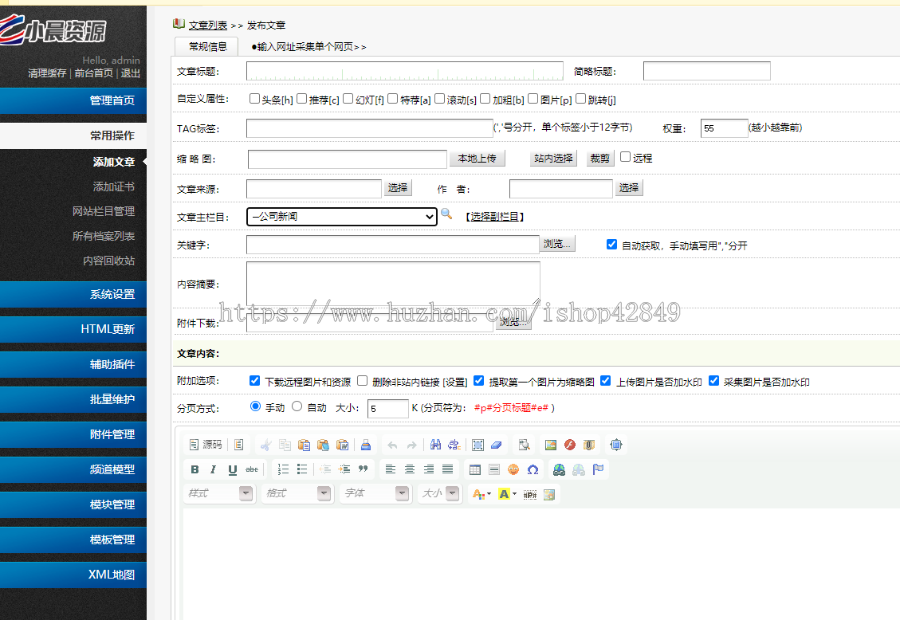Select 添加证书 in the sidebar

coord(114,187)
